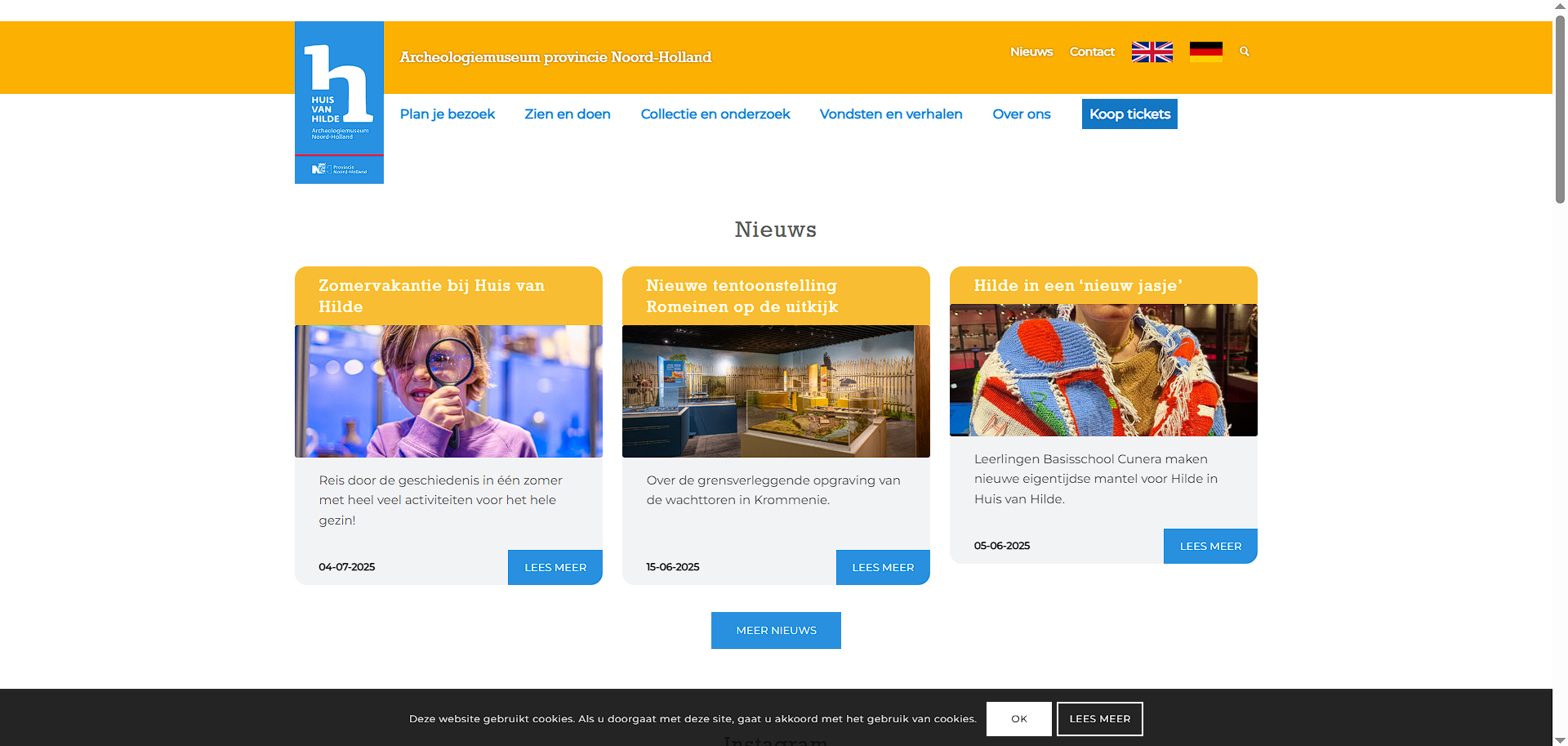Viewport: 1568px width, 746px height.
Task: Open the Contact link in header
Action: pyautogui.click(x=1091, y=51)
